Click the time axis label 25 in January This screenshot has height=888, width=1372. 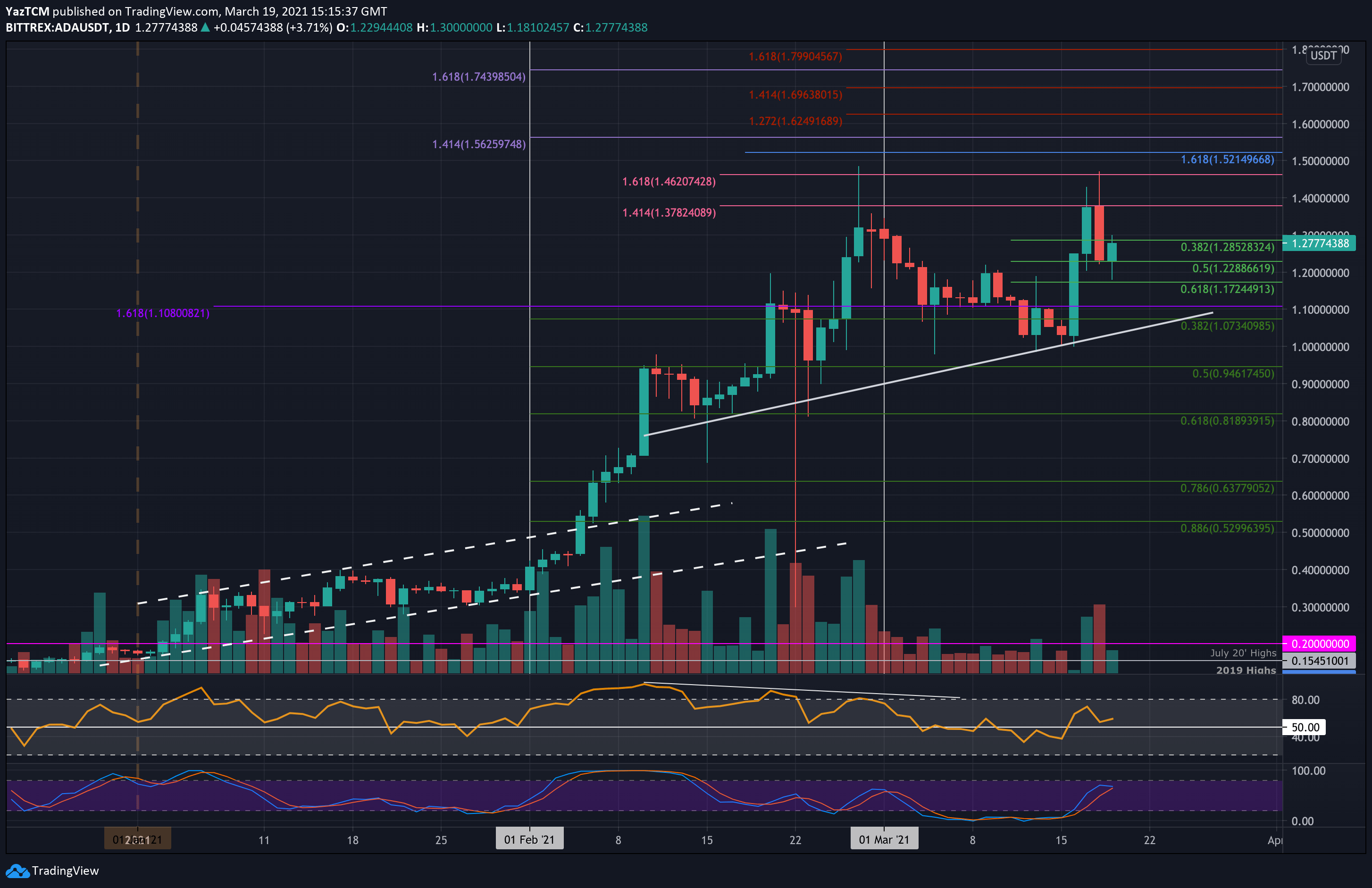point(441,840)
